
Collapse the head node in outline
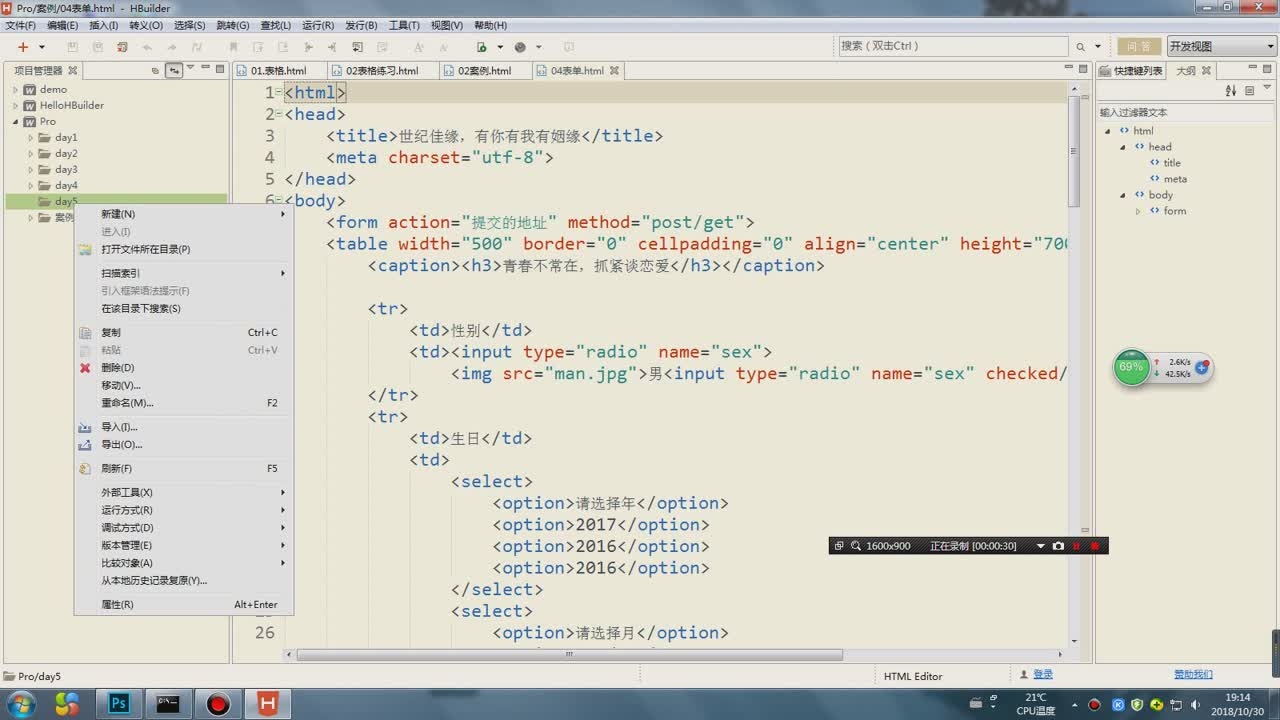tap(1123, 147)
